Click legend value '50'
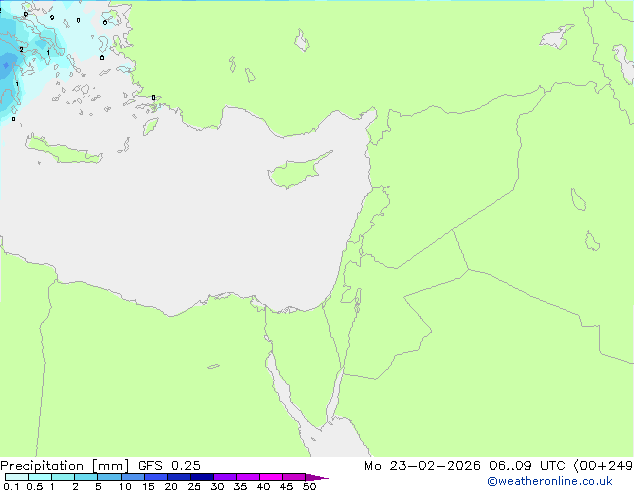 click(309, 486)
